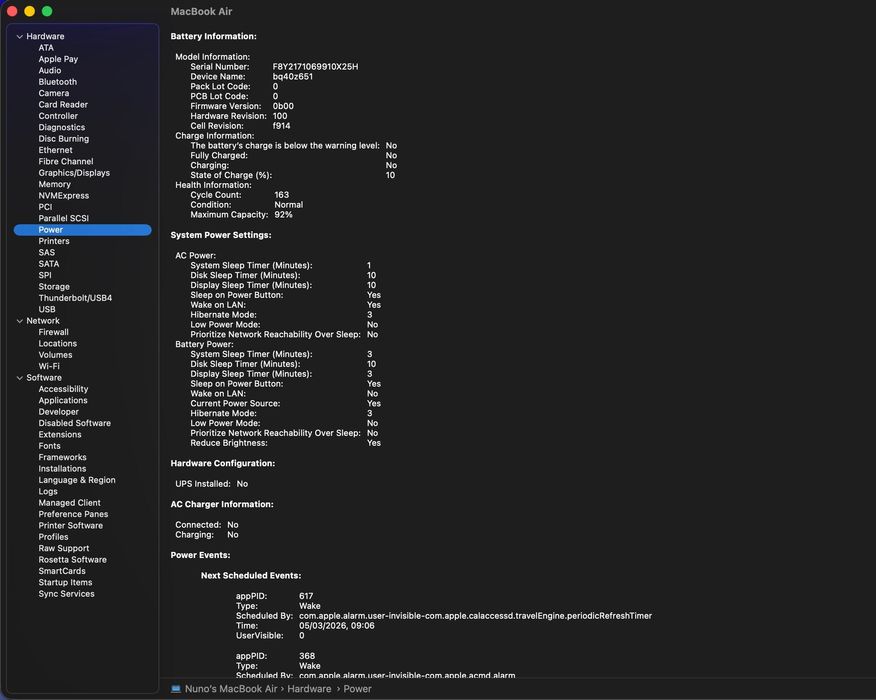The height and width of the screenshot is (700, 876).
Task: Open the Memory entry
Action: point(54,184)
